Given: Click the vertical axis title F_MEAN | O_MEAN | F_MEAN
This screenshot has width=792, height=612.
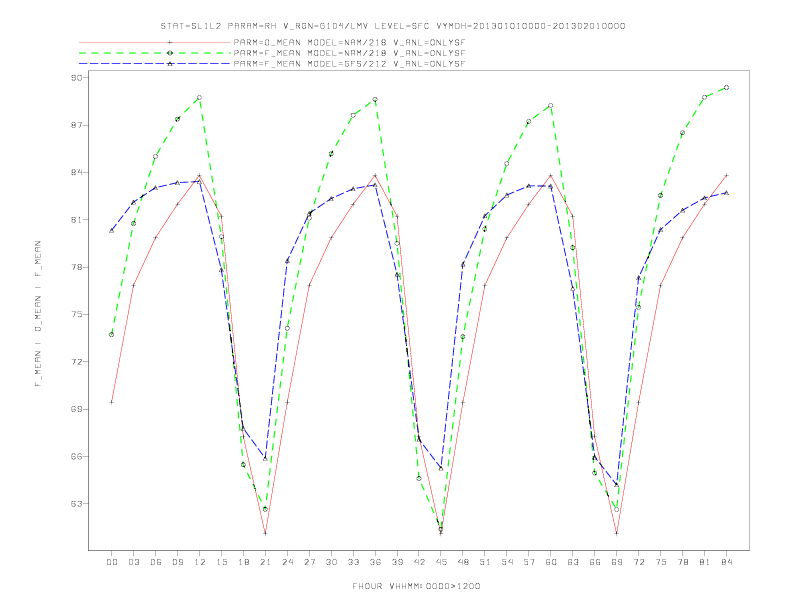Looking at the screenshot, I should 38,314.
